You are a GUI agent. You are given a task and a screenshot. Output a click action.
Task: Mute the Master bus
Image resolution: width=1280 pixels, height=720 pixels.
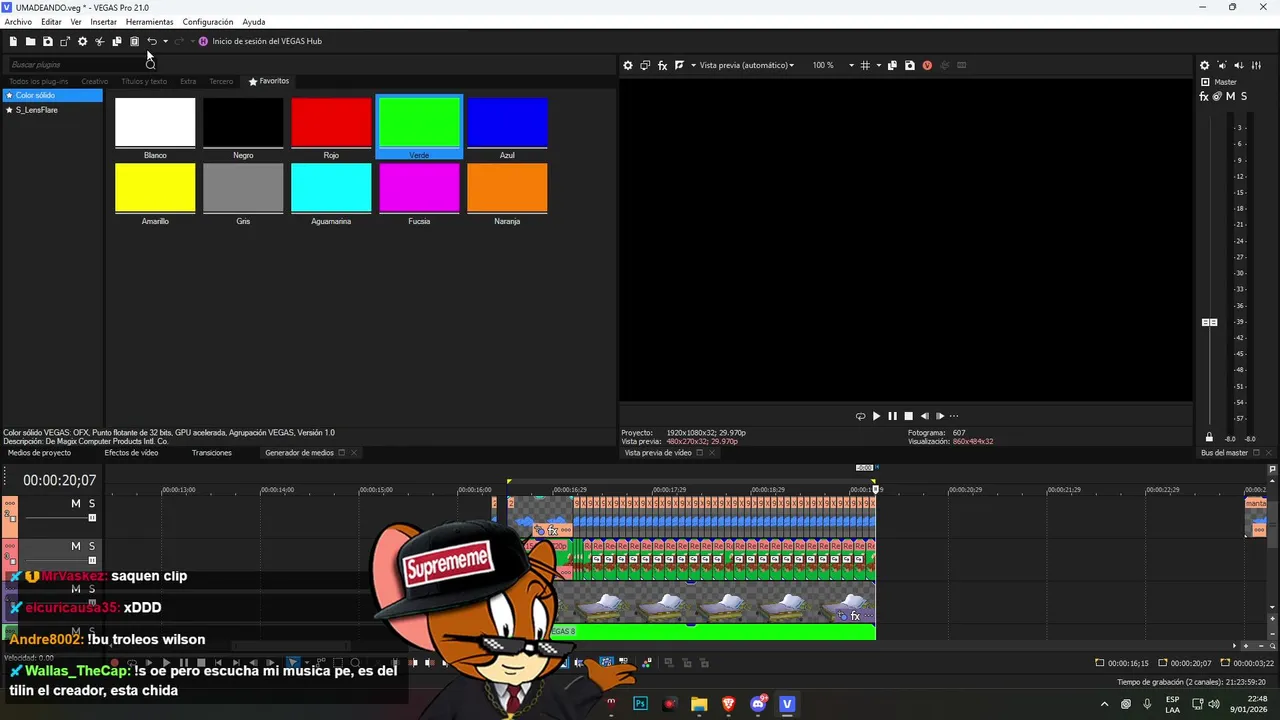pyautogui.click(x=1230, y=96)
